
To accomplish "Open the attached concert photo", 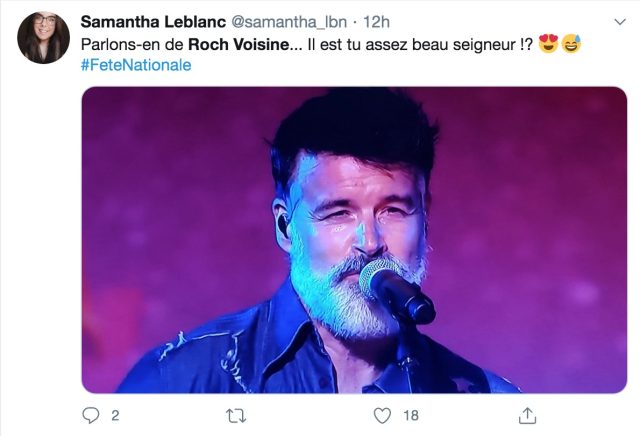I will [354, 240].
